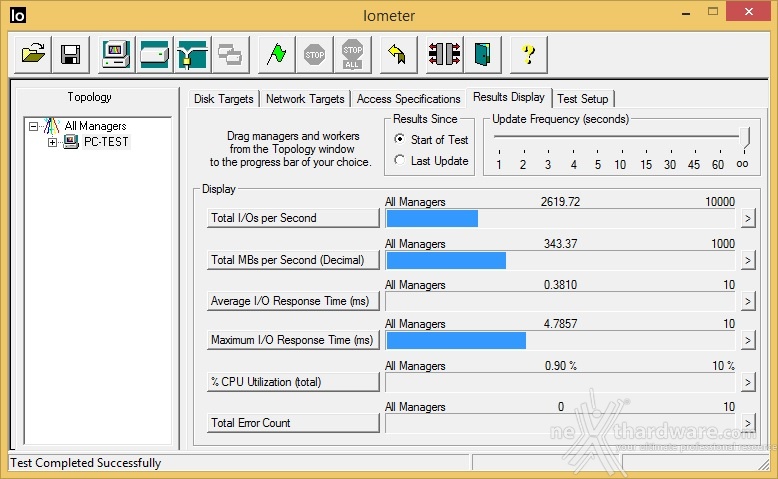778x479 pixels.
Task: Reset workers with the yellow arrow icon
Action: 398,54
